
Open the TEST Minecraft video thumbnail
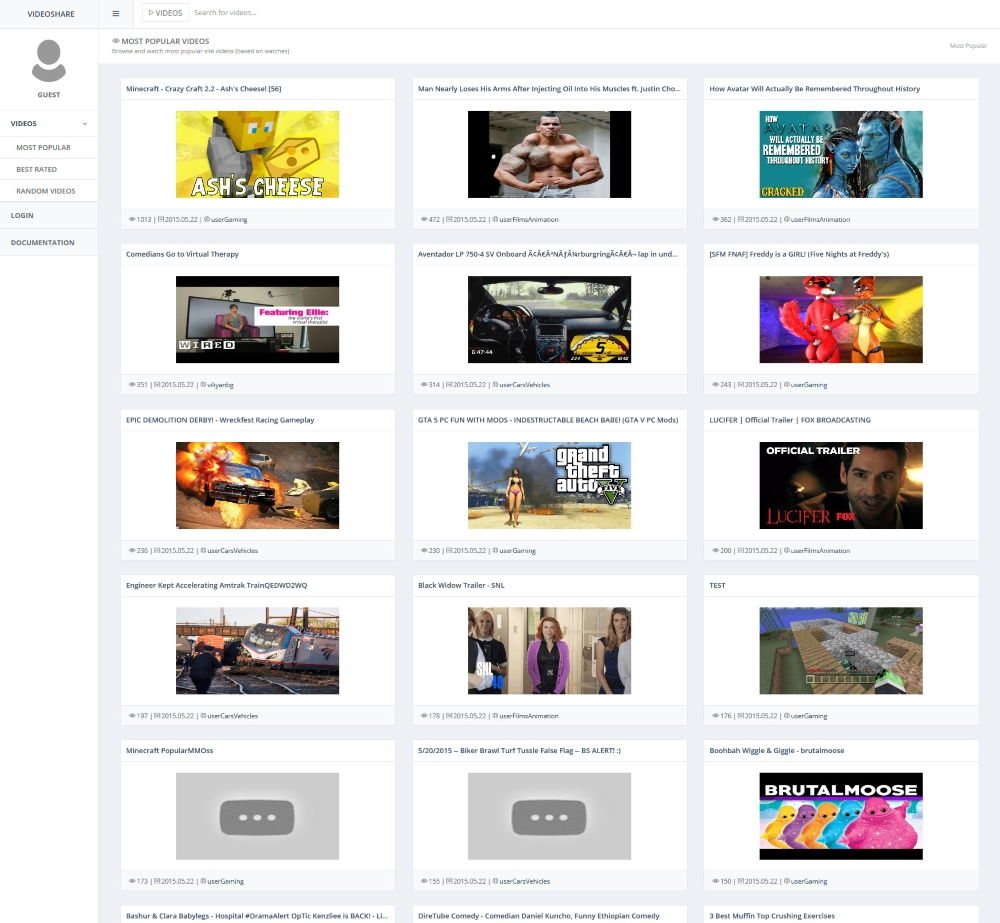point(841,651)
